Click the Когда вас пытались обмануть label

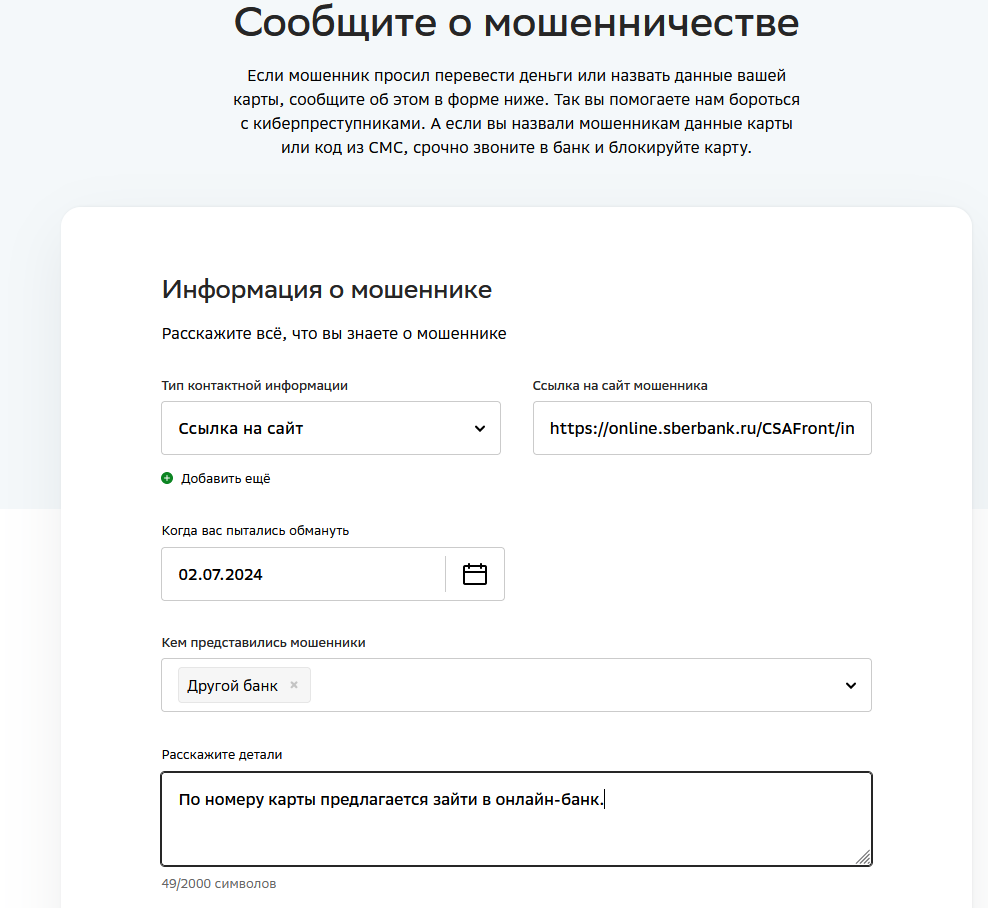(x=255, y=531)
